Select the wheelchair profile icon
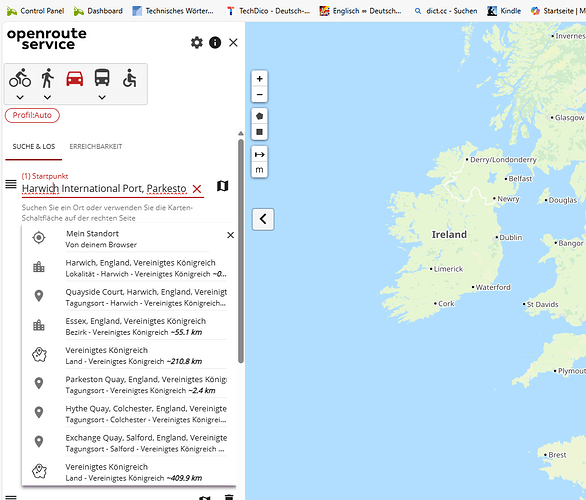Viewport: 586px width, 500px height. click(x=129, y=78)
